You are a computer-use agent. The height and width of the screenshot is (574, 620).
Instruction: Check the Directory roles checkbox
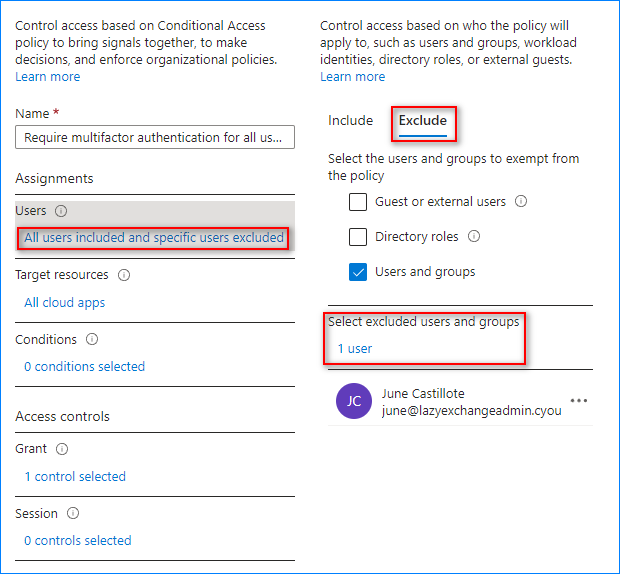[x=358, y=237]
